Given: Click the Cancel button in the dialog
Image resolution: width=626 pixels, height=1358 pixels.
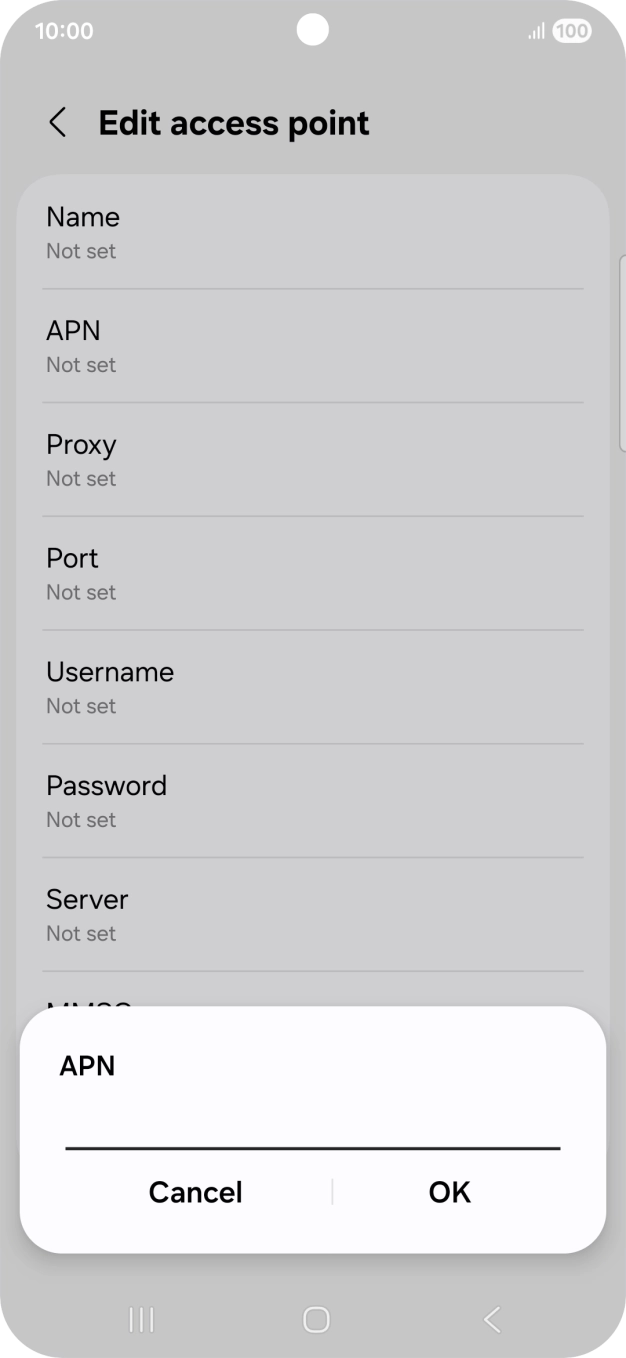Looking at the screenshot, I should [195, 1191].
